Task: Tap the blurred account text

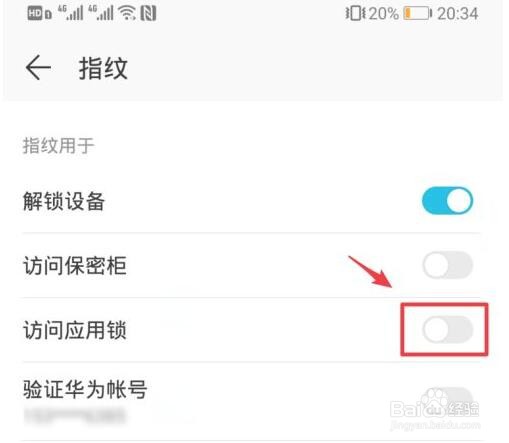Action: click(75, 416)
